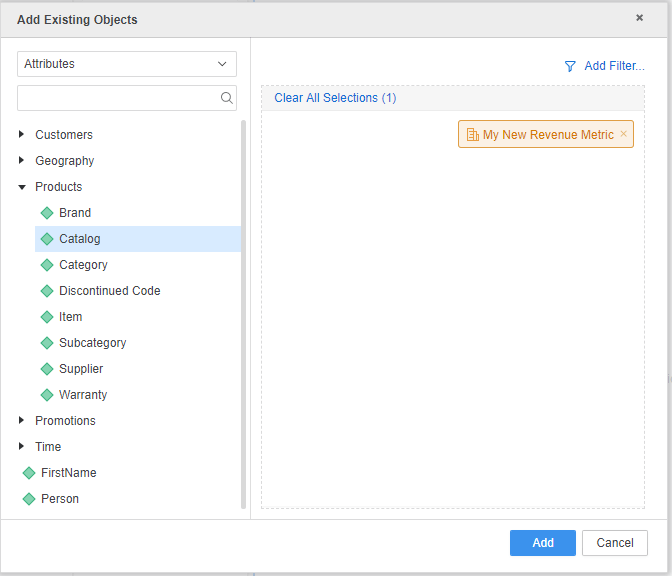
Task: Click the metric icon in selected chip
Action: [472, 135]
